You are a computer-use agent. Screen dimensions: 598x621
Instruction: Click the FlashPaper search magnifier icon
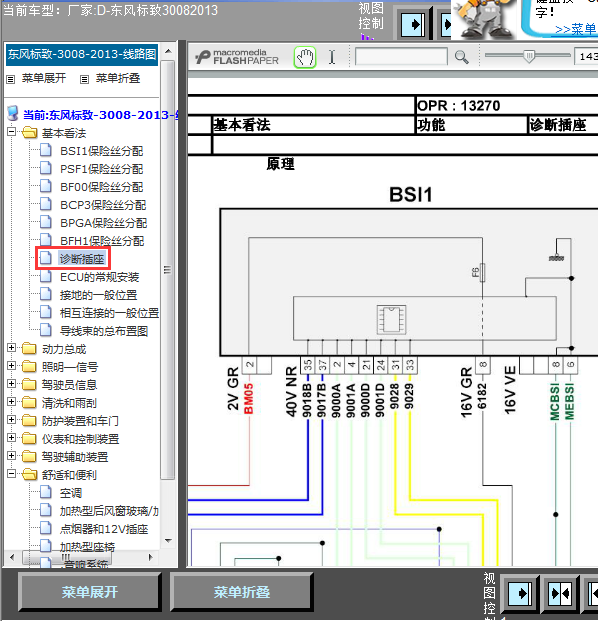click(461, 57)
